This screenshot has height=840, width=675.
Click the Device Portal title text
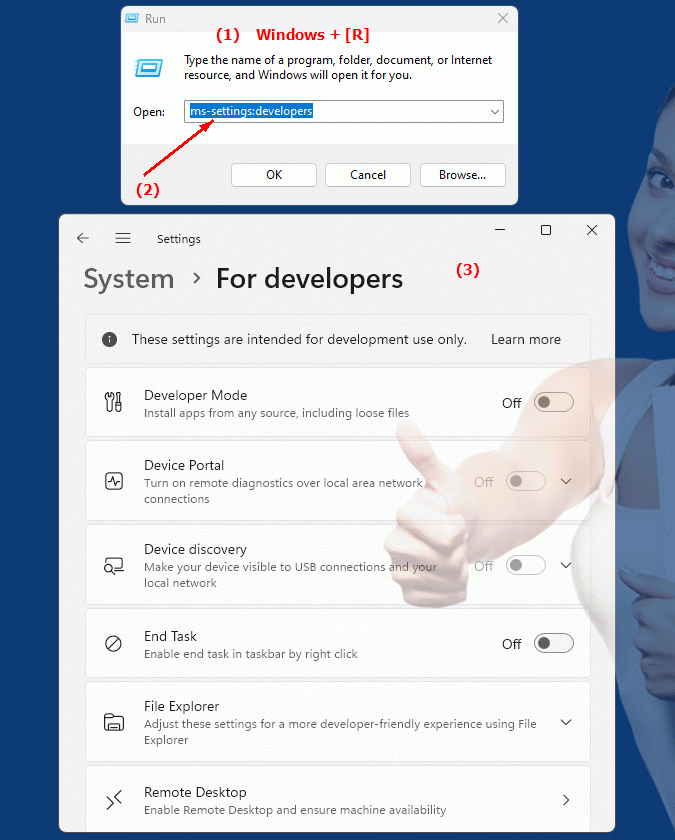click(x=184, y=466)
